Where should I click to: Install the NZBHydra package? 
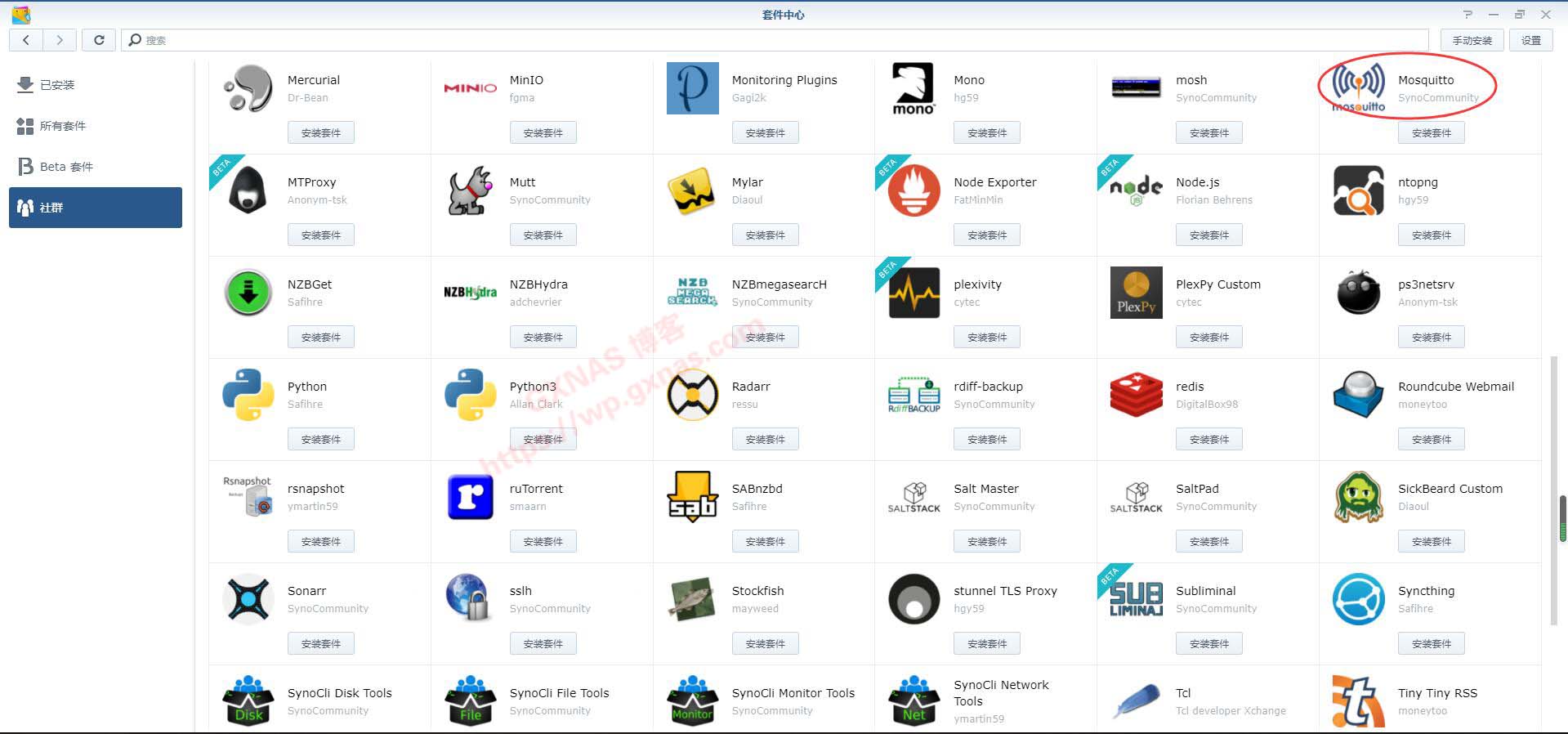[x=543, y=338]
